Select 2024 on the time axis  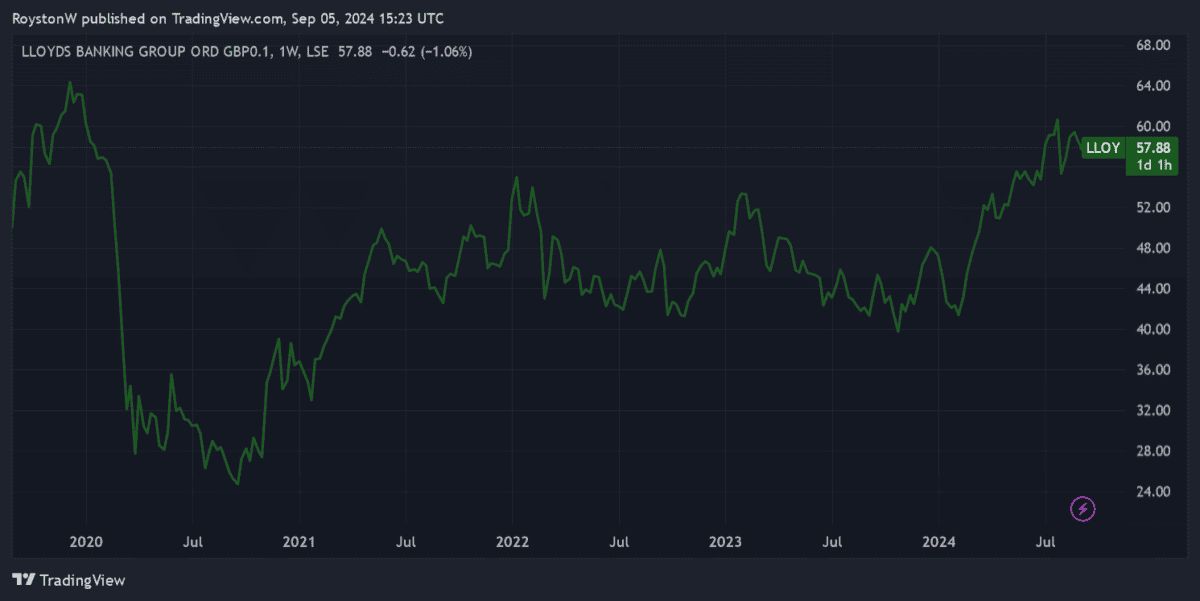pos(939,542)
